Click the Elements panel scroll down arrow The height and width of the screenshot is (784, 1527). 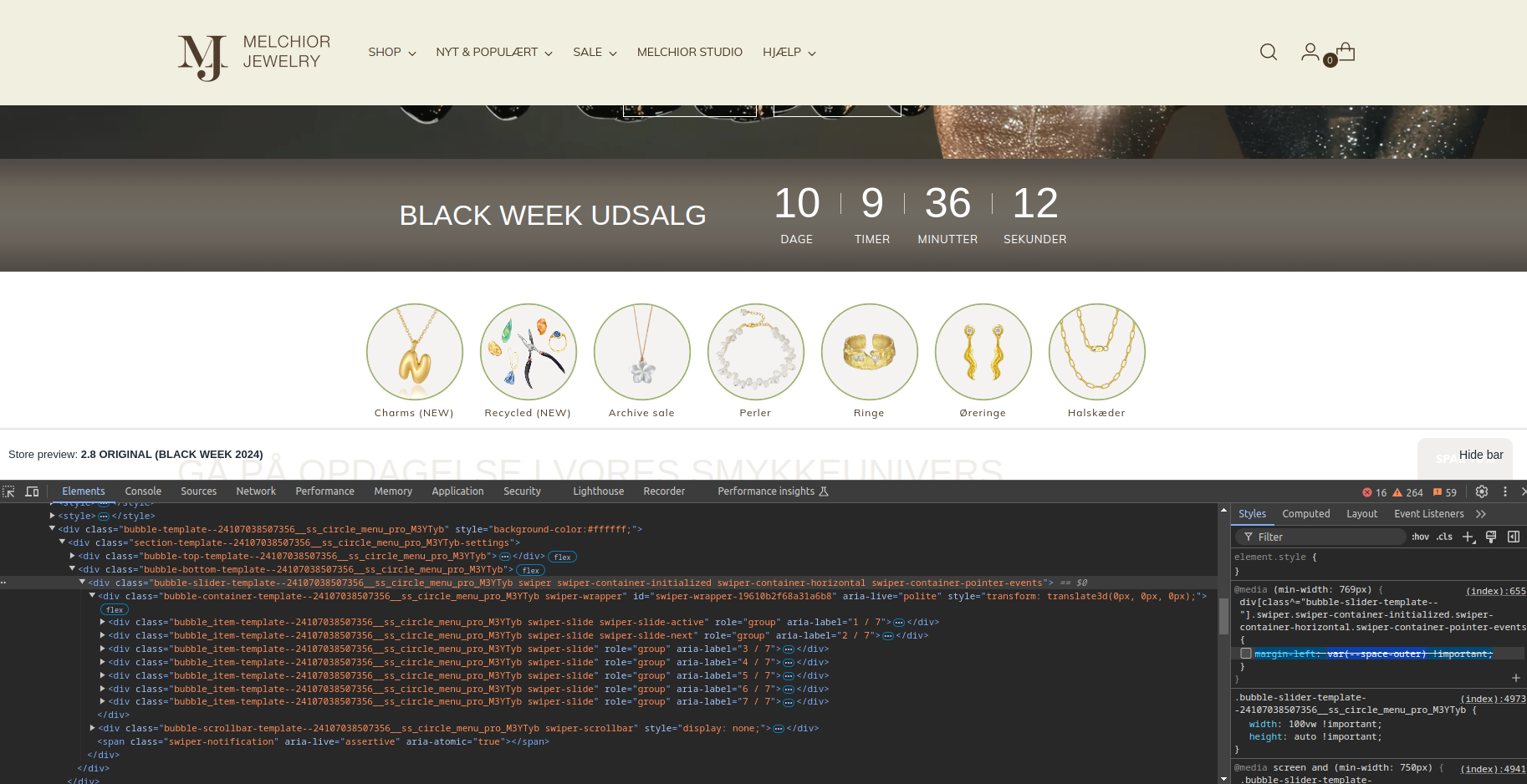tap(1223, 779)
